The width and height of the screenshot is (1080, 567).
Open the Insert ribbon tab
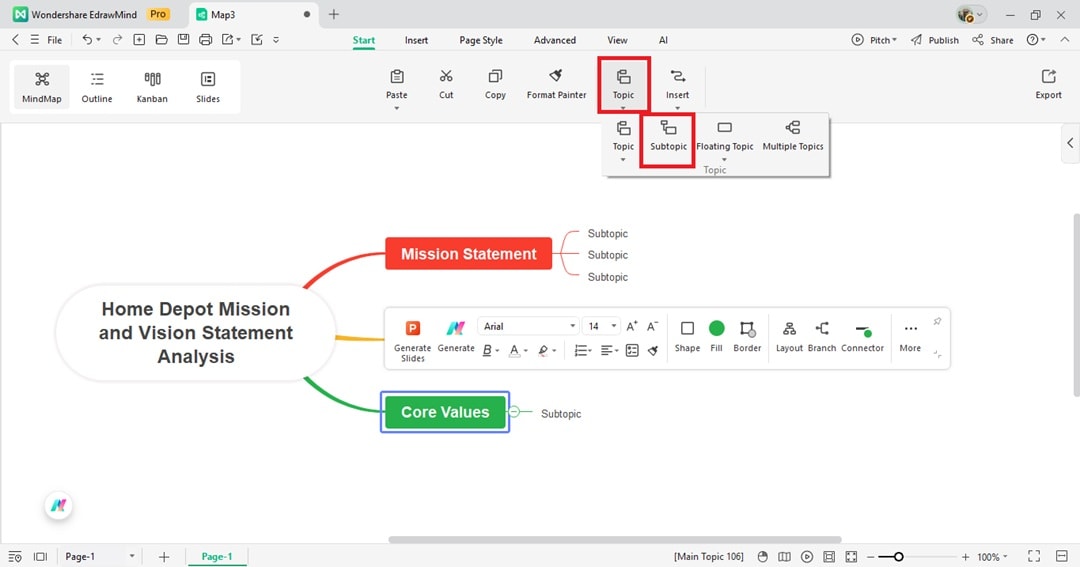point(416,40)
